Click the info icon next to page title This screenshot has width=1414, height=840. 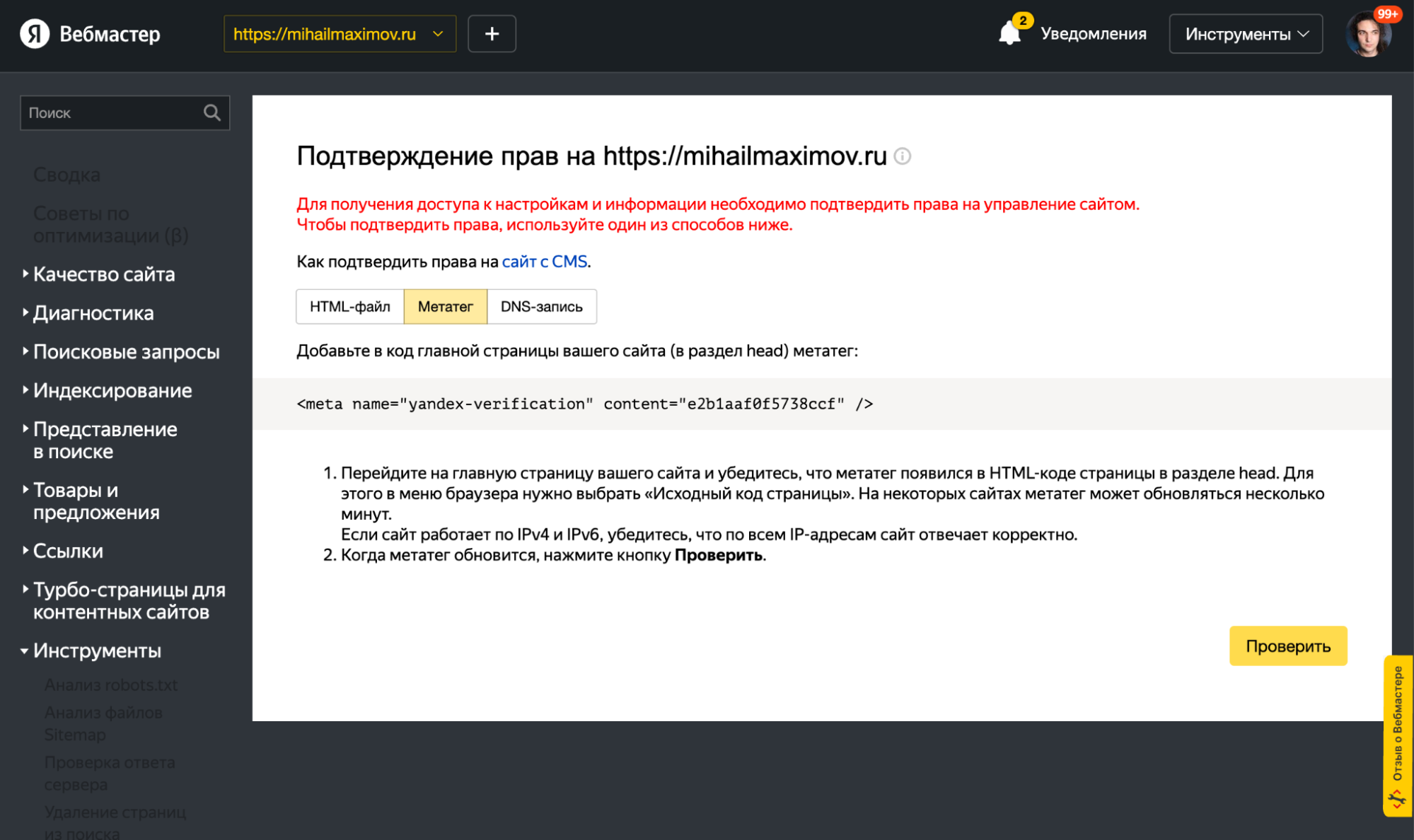pyautogui.click(x=903, y=158)
